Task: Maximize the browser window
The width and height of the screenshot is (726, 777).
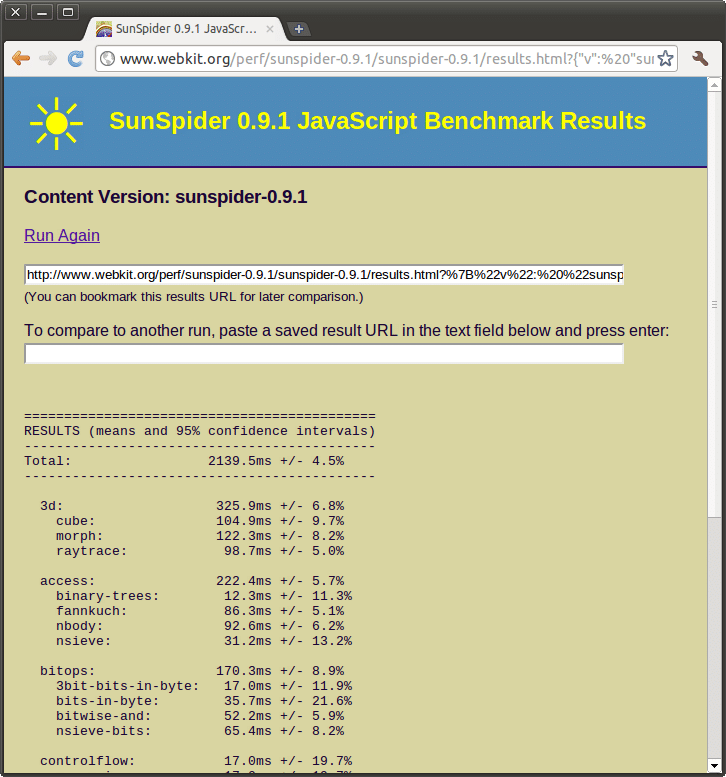Action: tap(68, 12)
